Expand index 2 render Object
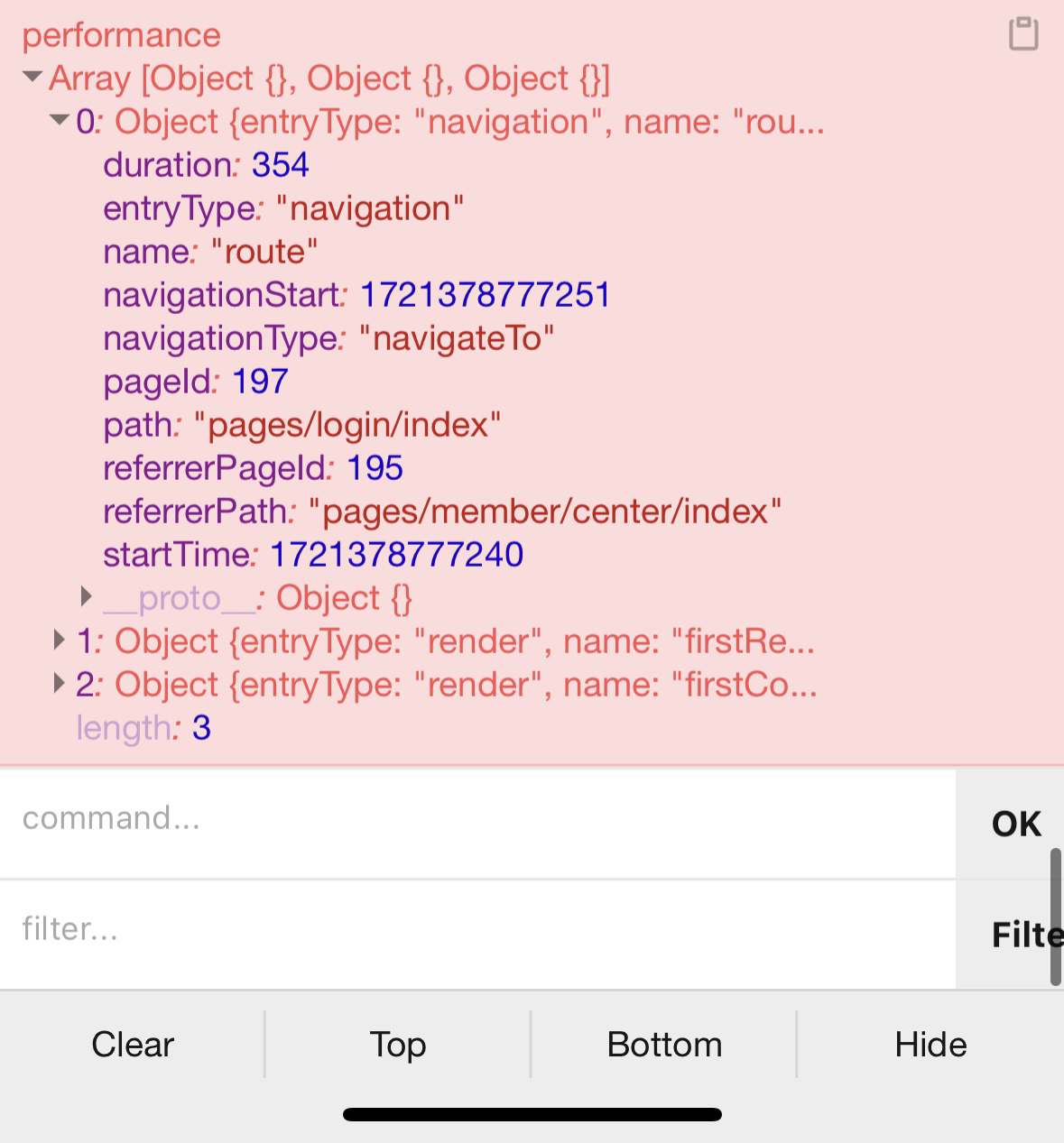1064x1143 pixels. [x=60, y=684]
